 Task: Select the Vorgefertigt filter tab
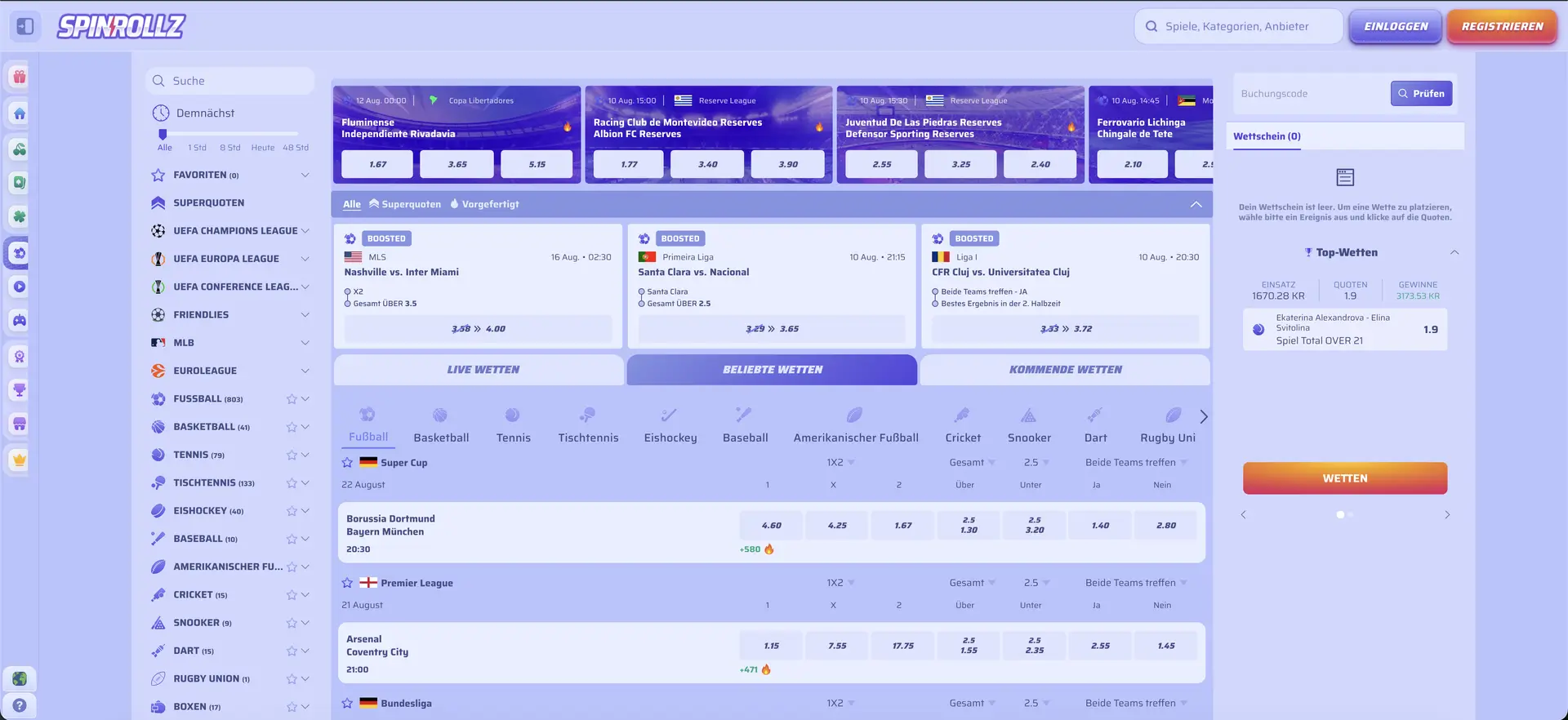pos(484,204)
